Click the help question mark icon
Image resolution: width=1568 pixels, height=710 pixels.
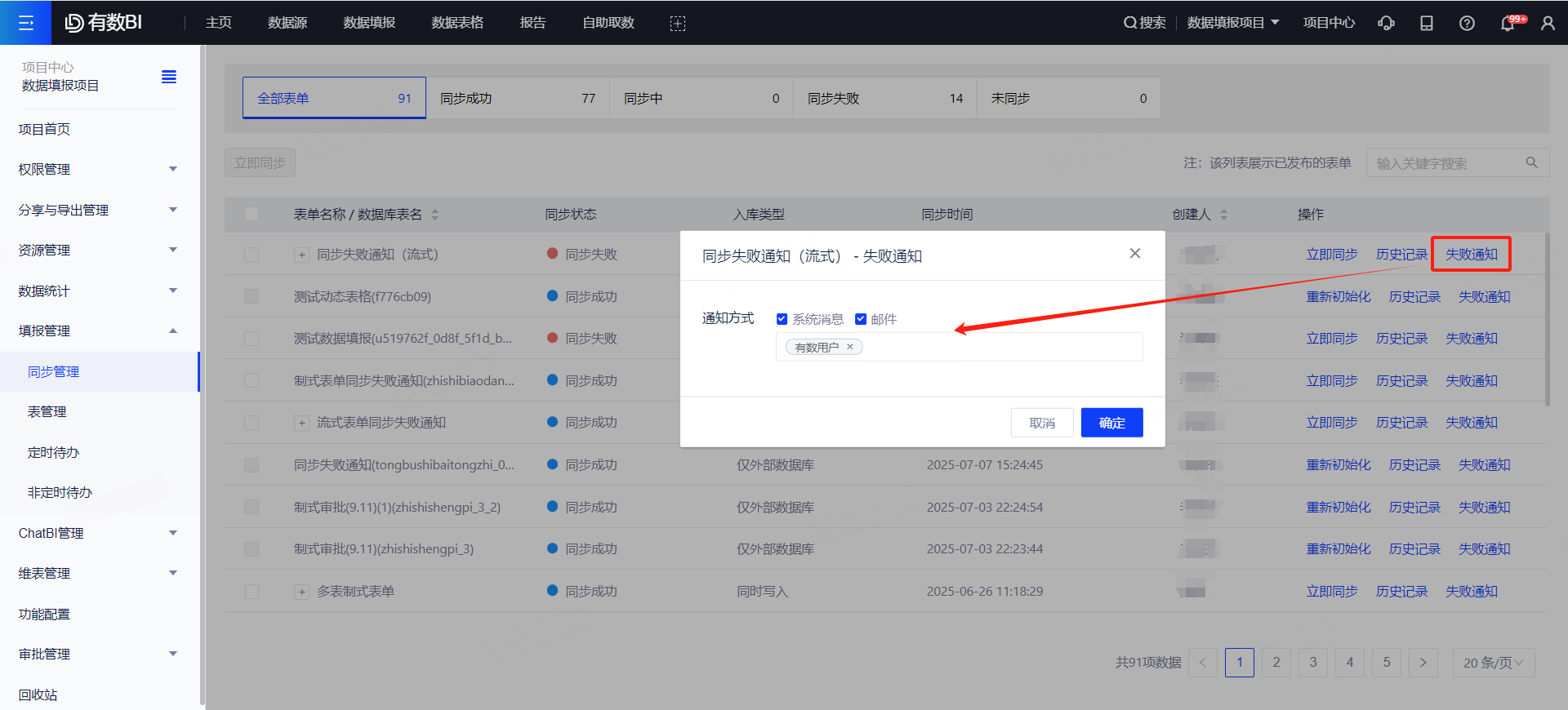1467,23
